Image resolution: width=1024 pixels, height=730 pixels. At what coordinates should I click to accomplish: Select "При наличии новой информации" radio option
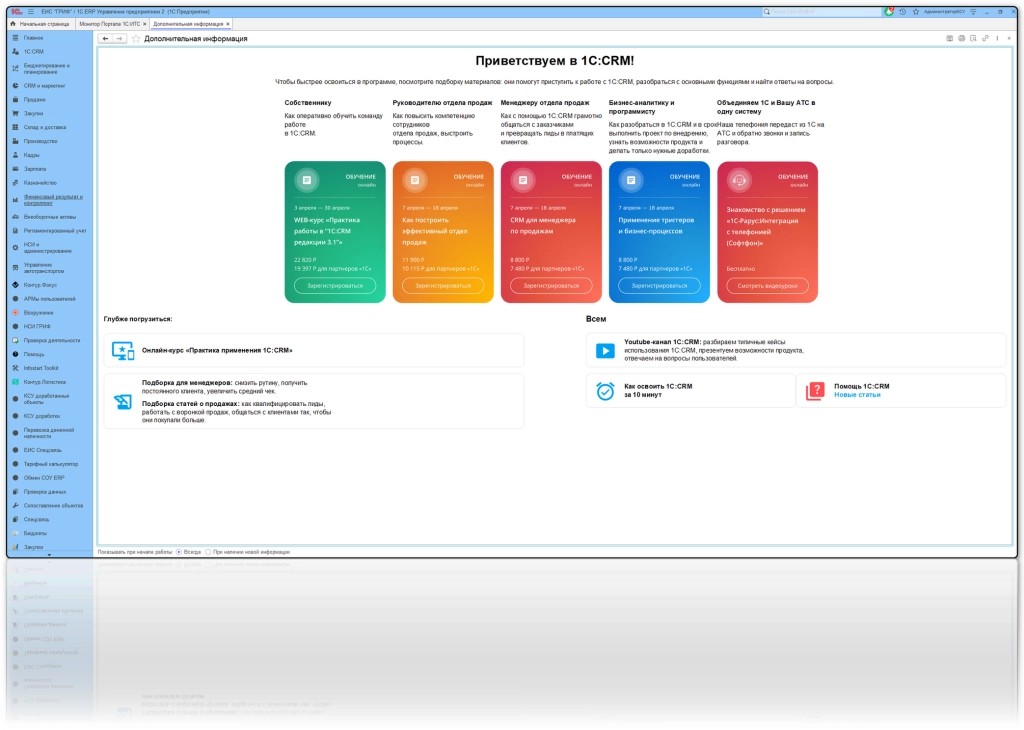coord(208,552)
